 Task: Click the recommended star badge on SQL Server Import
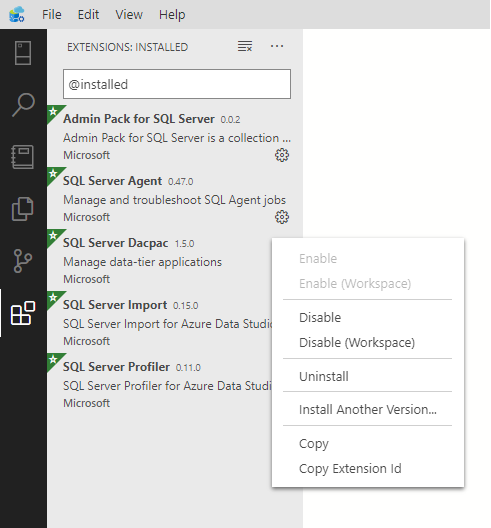54,298
